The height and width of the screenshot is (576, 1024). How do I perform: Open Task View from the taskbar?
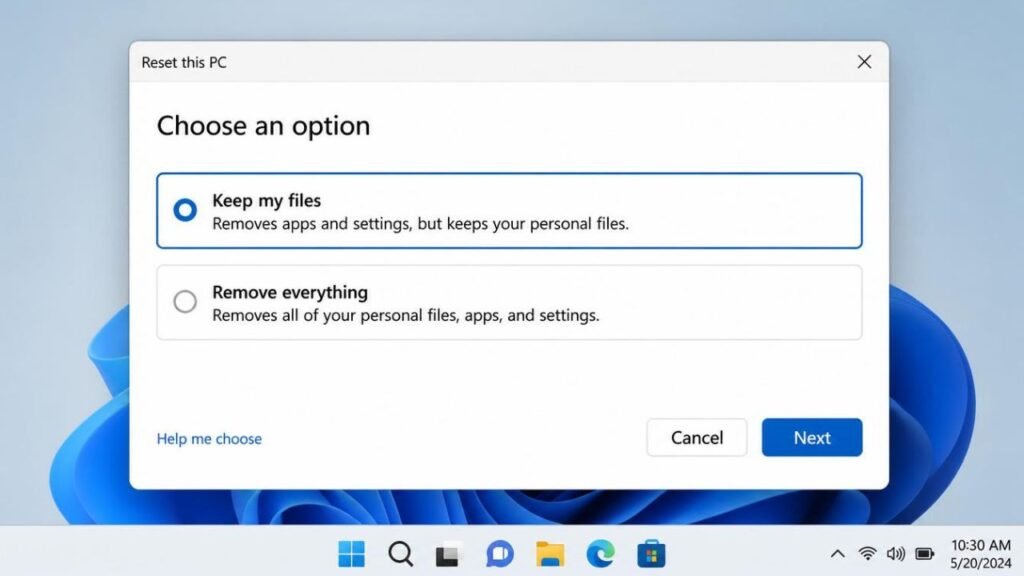[x=449, y=554]
